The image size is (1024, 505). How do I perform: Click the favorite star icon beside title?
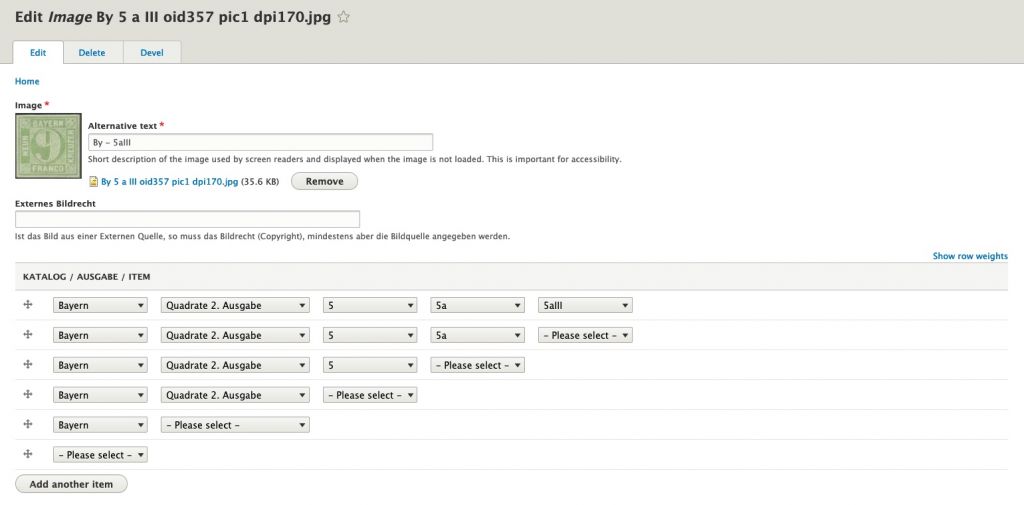point(344,17)
